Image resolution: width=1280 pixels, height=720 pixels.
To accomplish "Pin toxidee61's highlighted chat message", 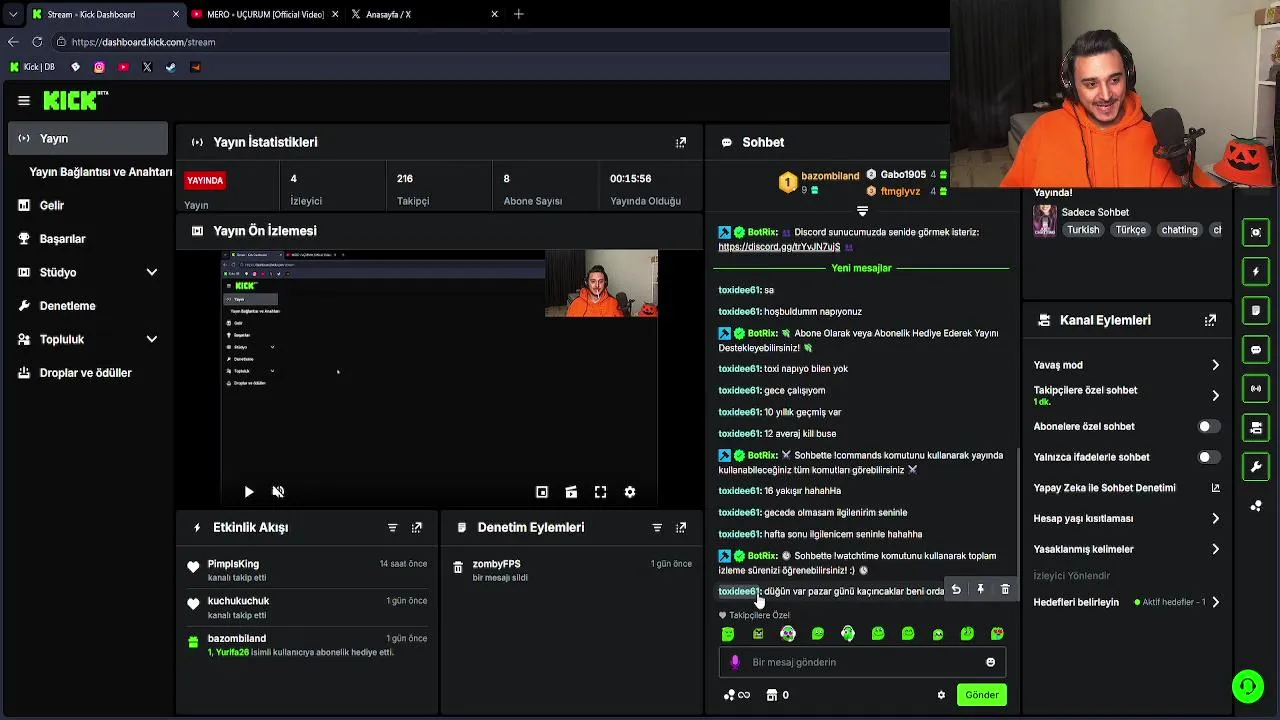I will [x=980, y=590].
